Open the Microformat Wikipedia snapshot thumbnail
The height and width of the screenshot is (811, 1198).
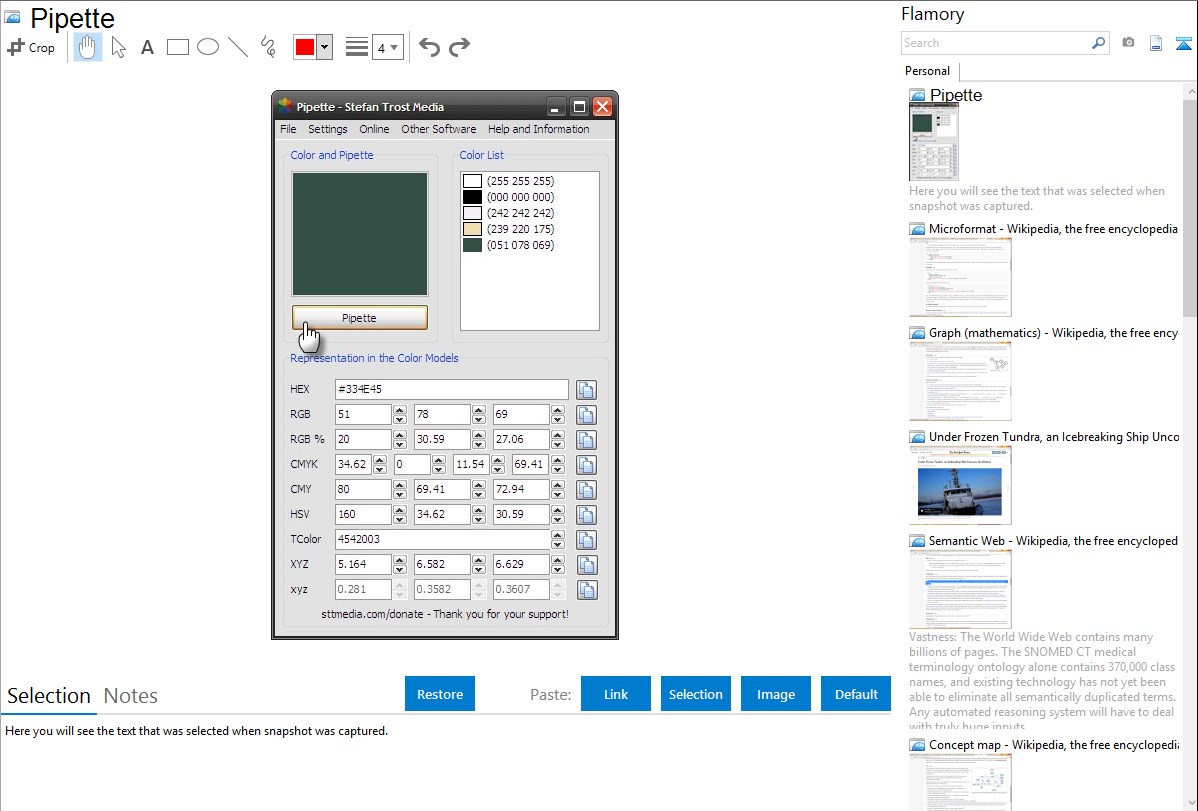[960, 277]
